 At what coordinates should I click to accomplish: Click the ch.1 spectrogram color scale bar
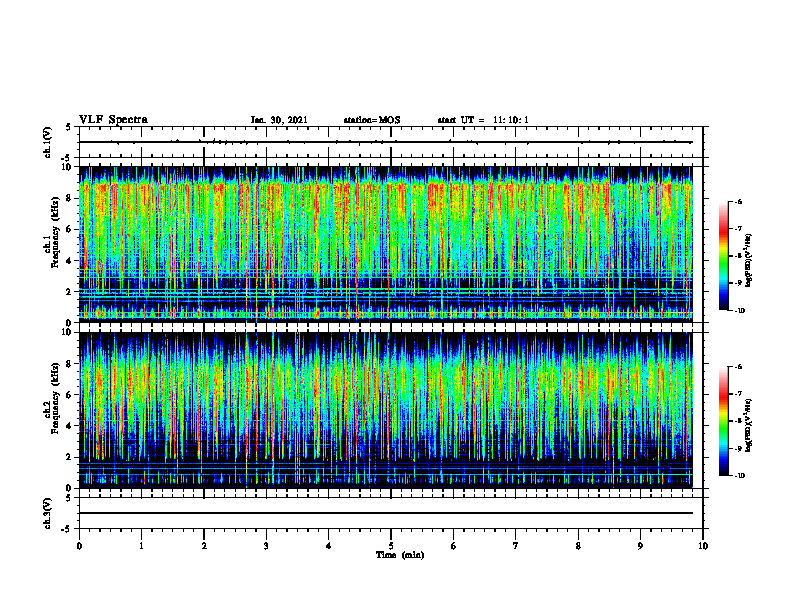click(723, 256)
